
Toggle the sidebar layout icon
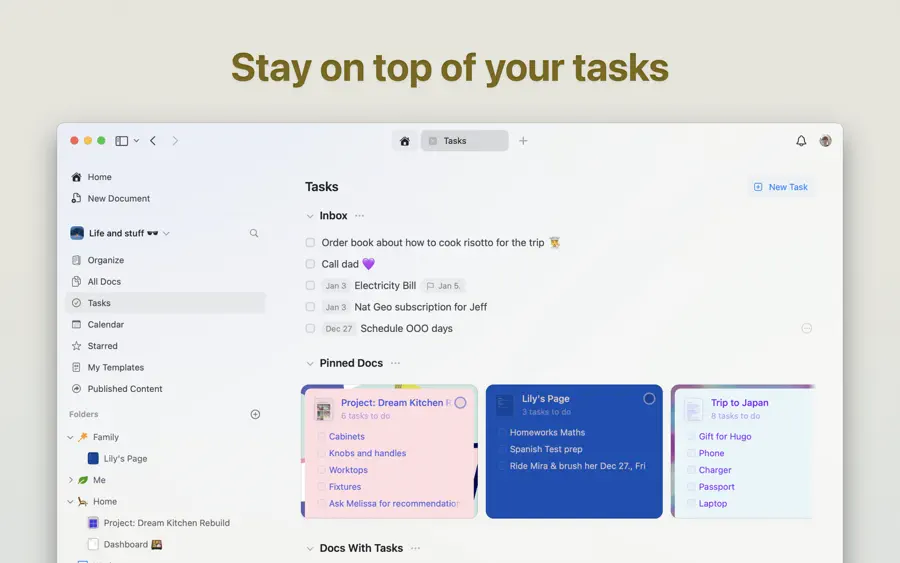tap(122, 141)
